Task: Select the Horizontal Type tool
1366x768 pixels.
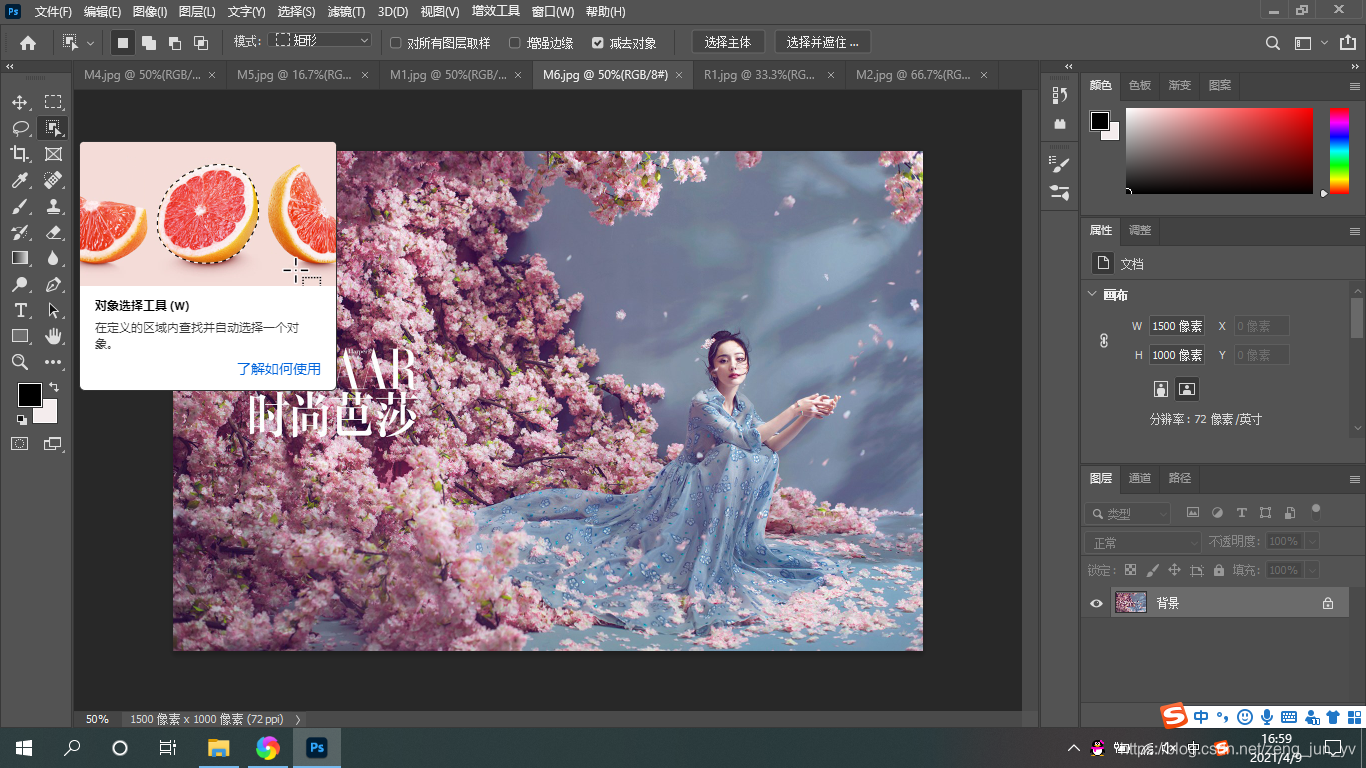Action: point(18,310)
